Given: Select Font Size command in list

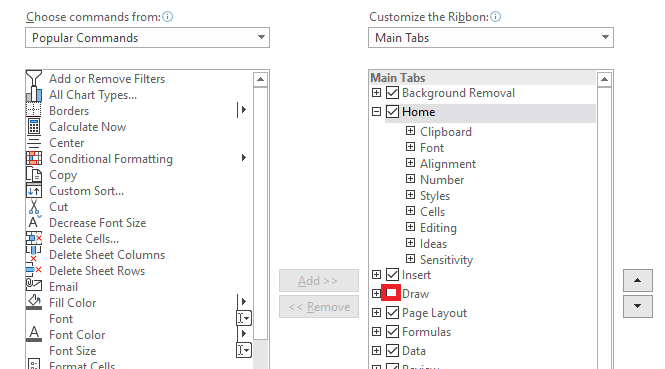Looking at the screenshot, I should pyautogui.click(x=73, y=351).
